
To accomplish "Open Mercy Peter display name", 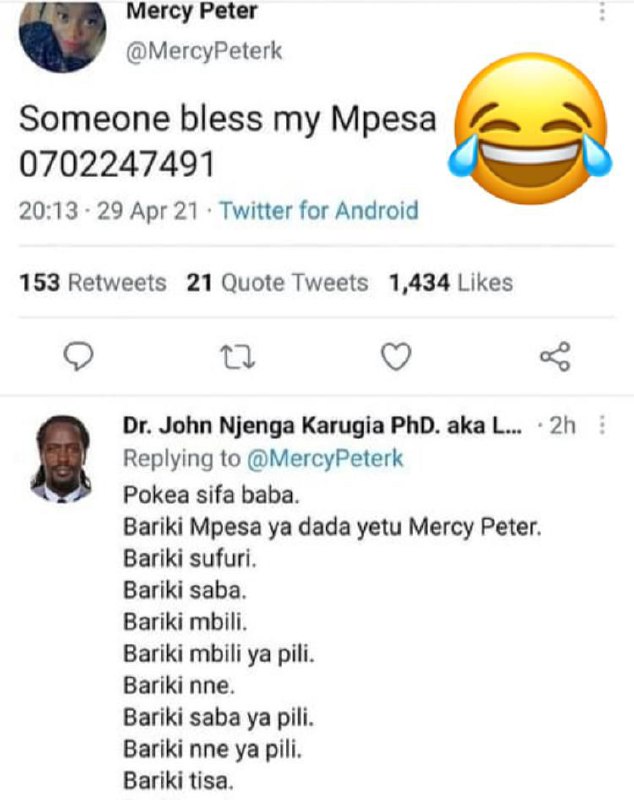I will click(192, 11).
